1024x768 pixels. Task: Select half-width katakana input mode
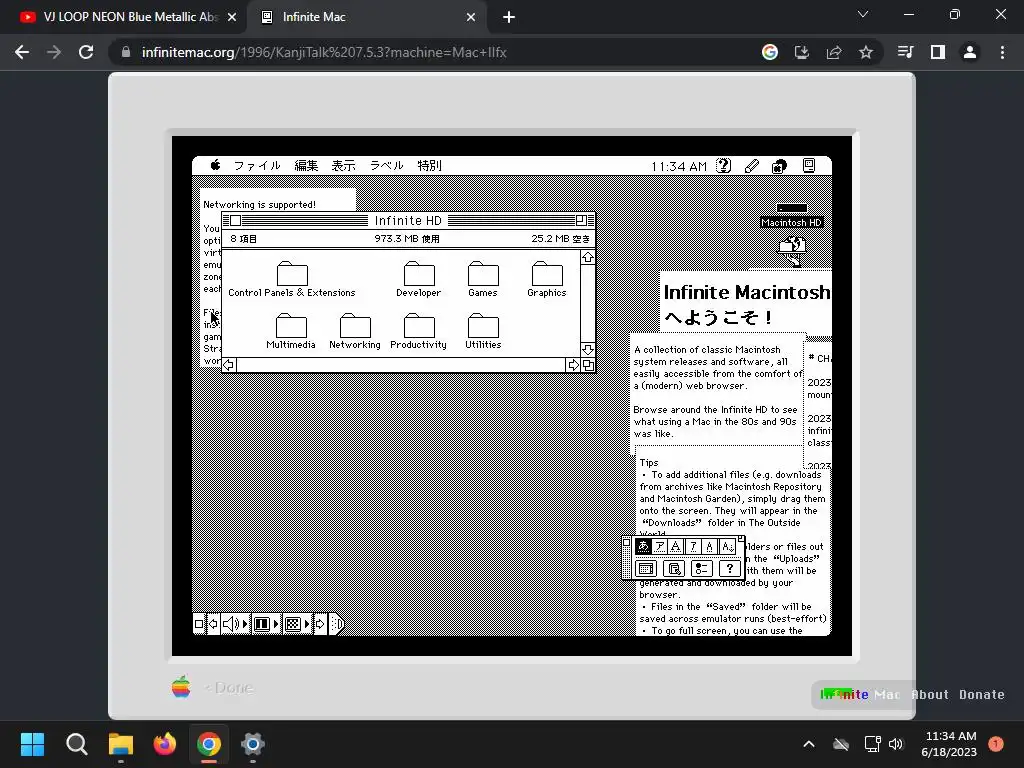(693, 547)
